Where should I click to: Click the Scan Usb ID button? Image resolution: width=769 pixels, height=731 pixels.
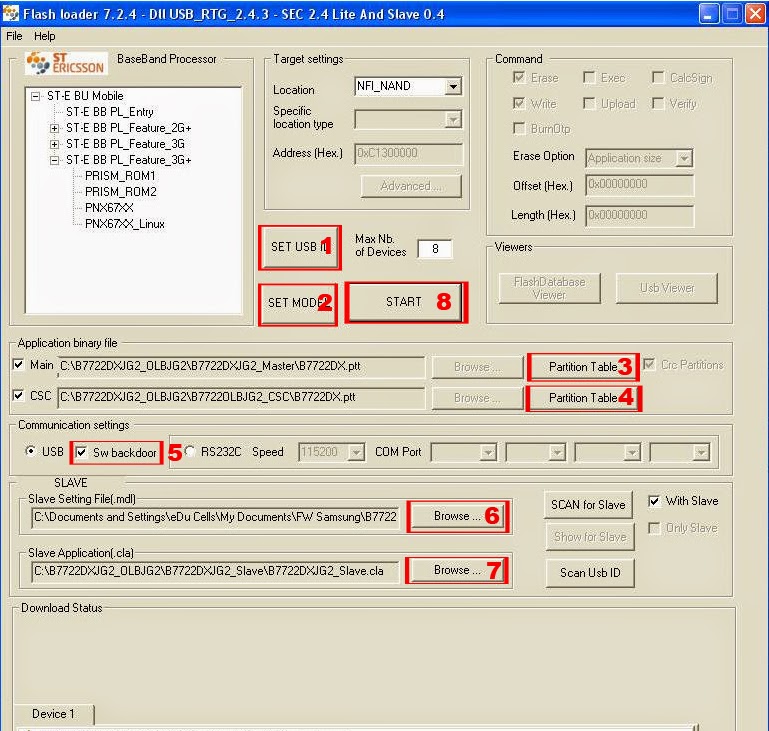[x=590, y=573]
